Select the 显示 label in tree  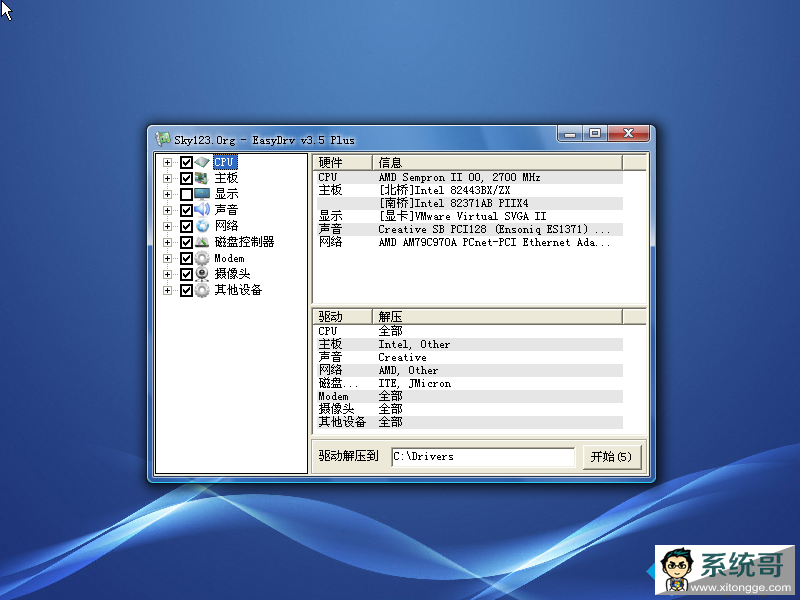click(x=226, y=194)
